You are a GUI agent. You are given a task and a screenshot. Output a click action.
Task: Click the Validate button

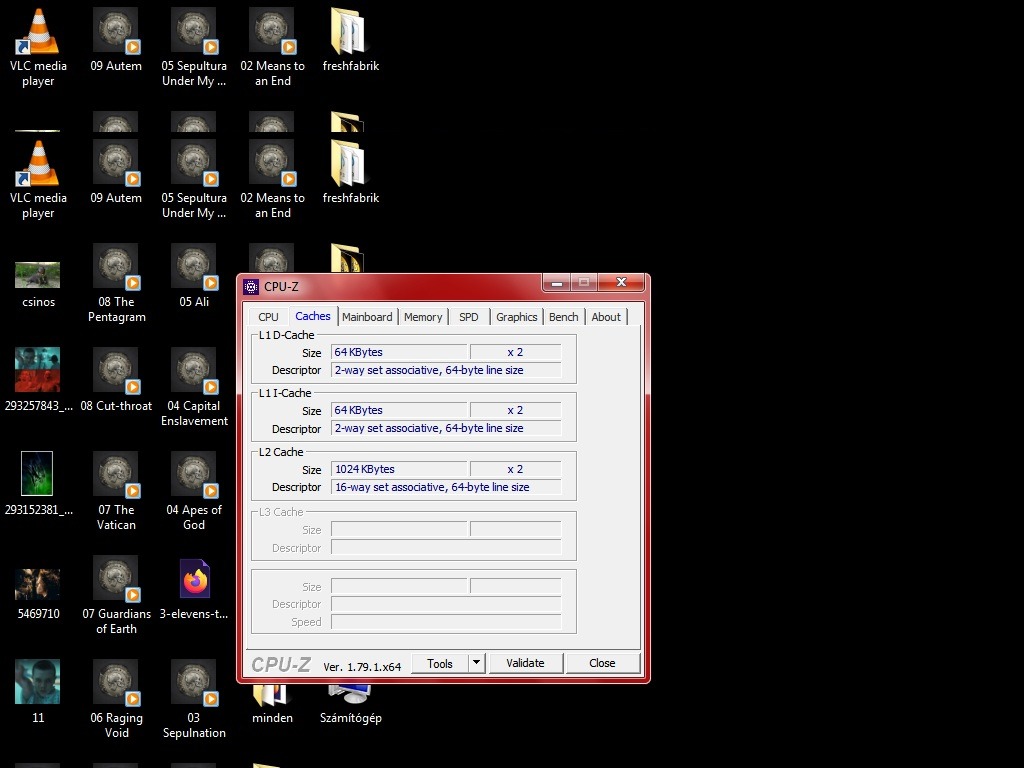tap(525, 664)
